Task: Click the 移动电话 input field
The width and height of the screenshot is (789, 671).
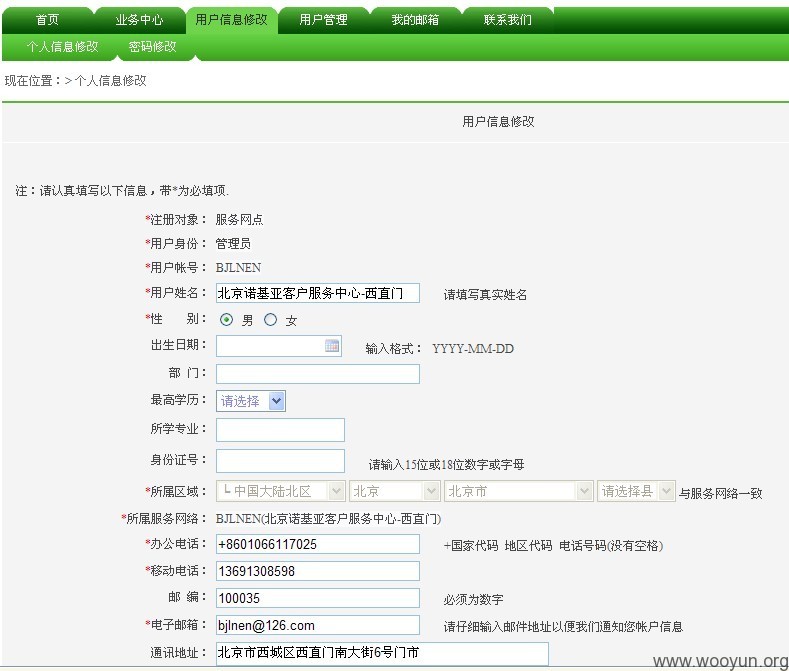Action: 318,571
